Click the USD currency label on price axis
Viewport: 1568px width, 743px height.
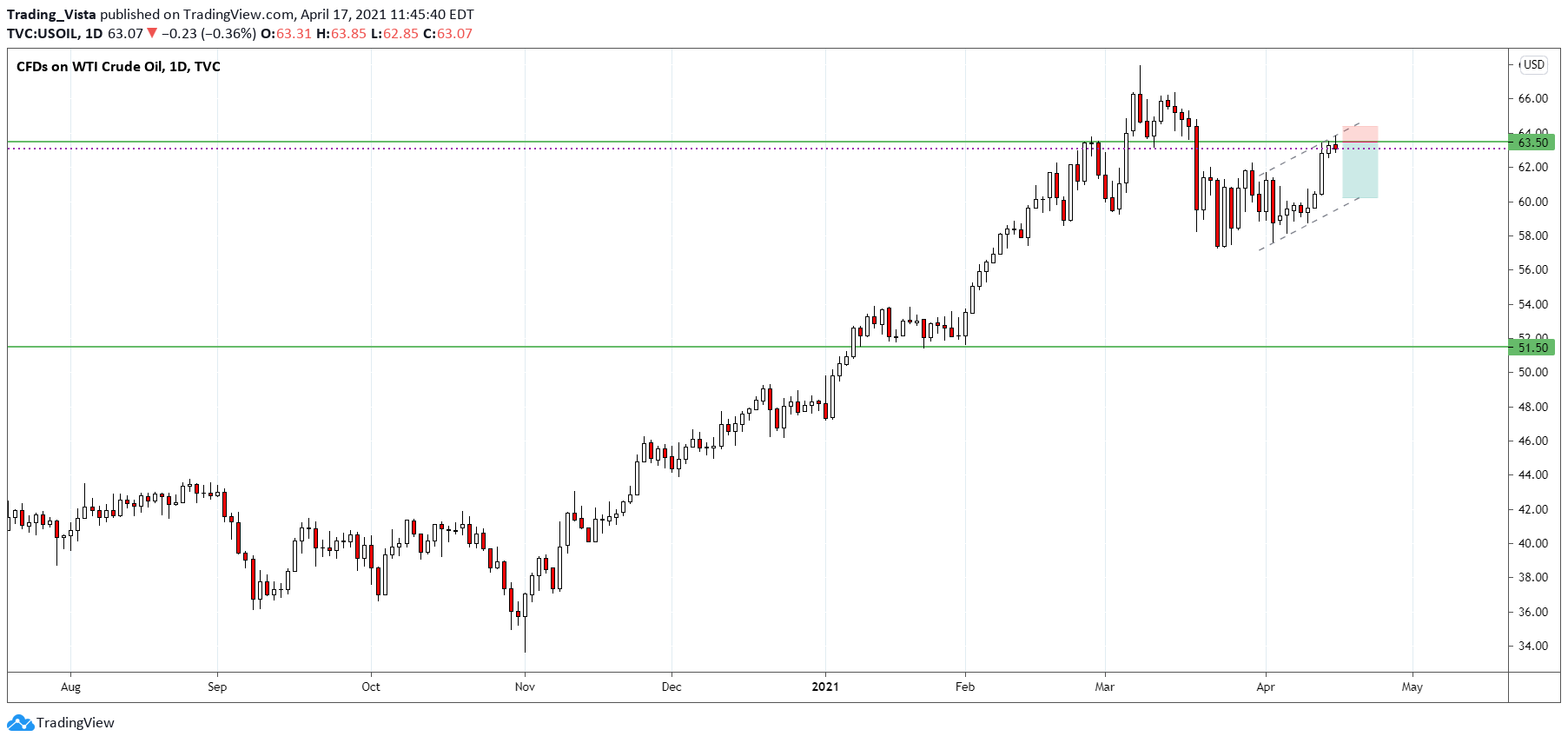pos(1534,64)
